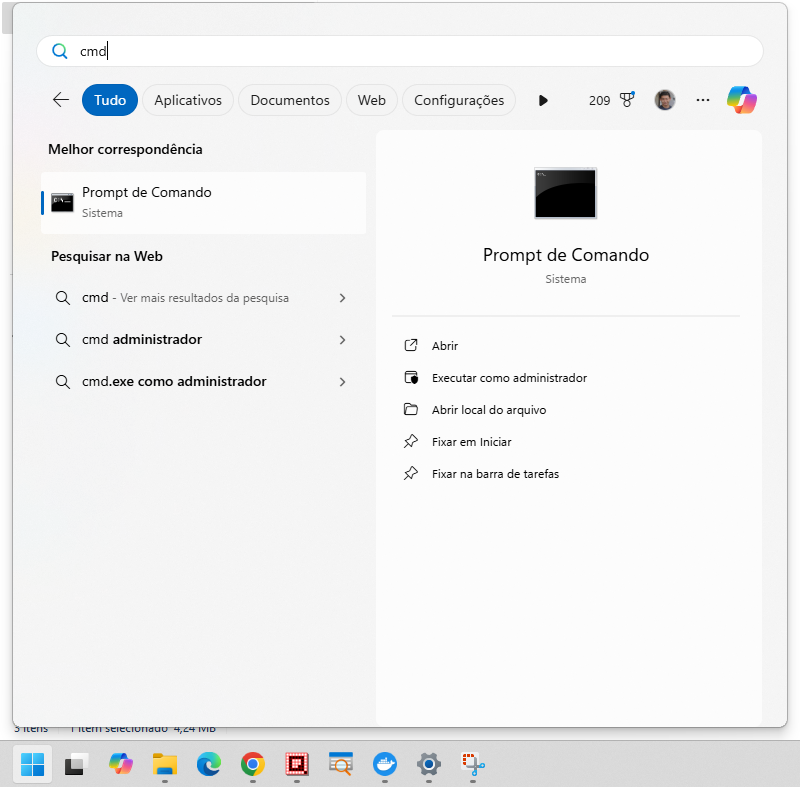Switch to the Web filter
Image resolution: width=800 pixels, height=787 pixels.
371,100
